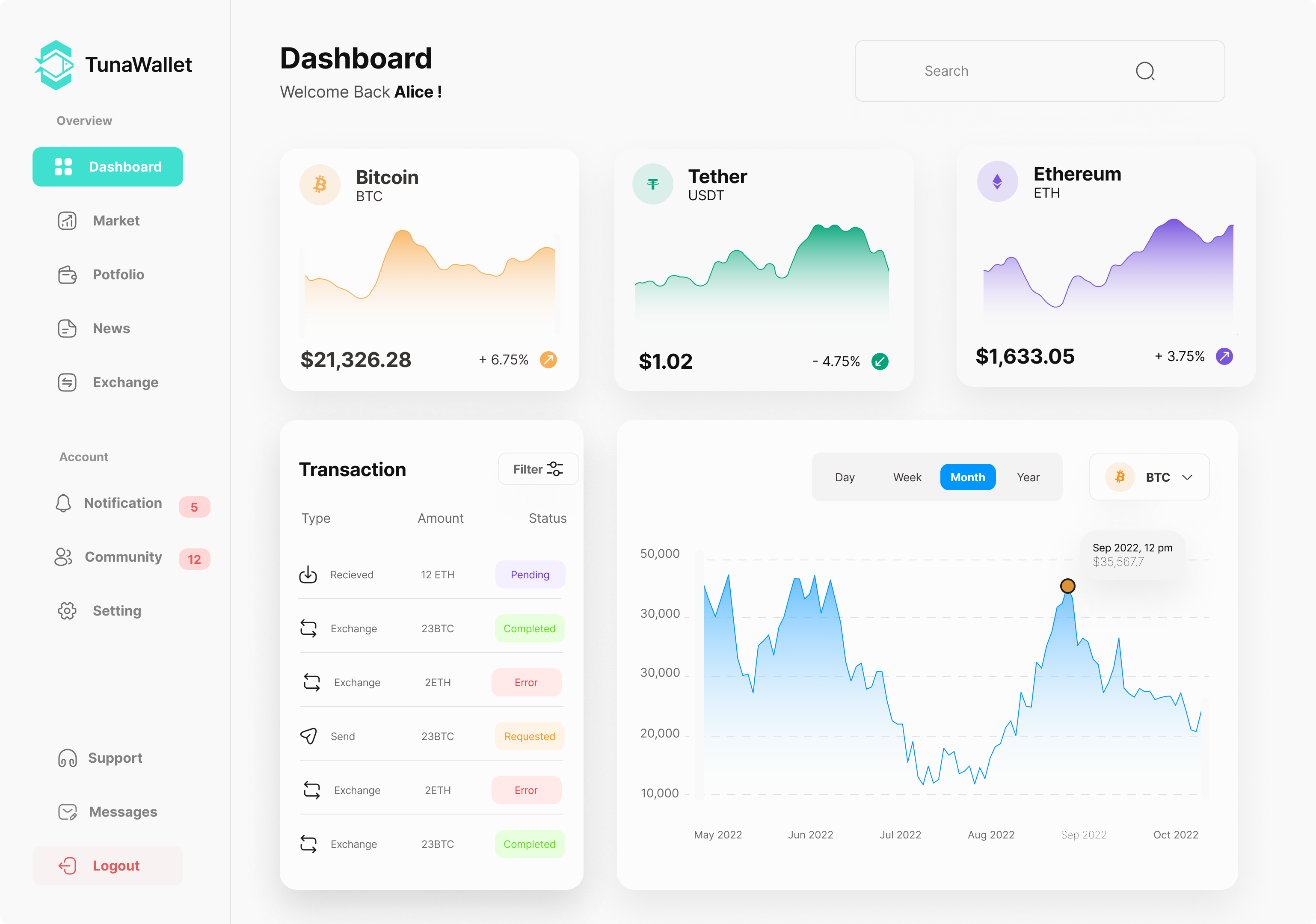
Task: Select the Dashboard menu item
Action: click(x=108, y=167)
